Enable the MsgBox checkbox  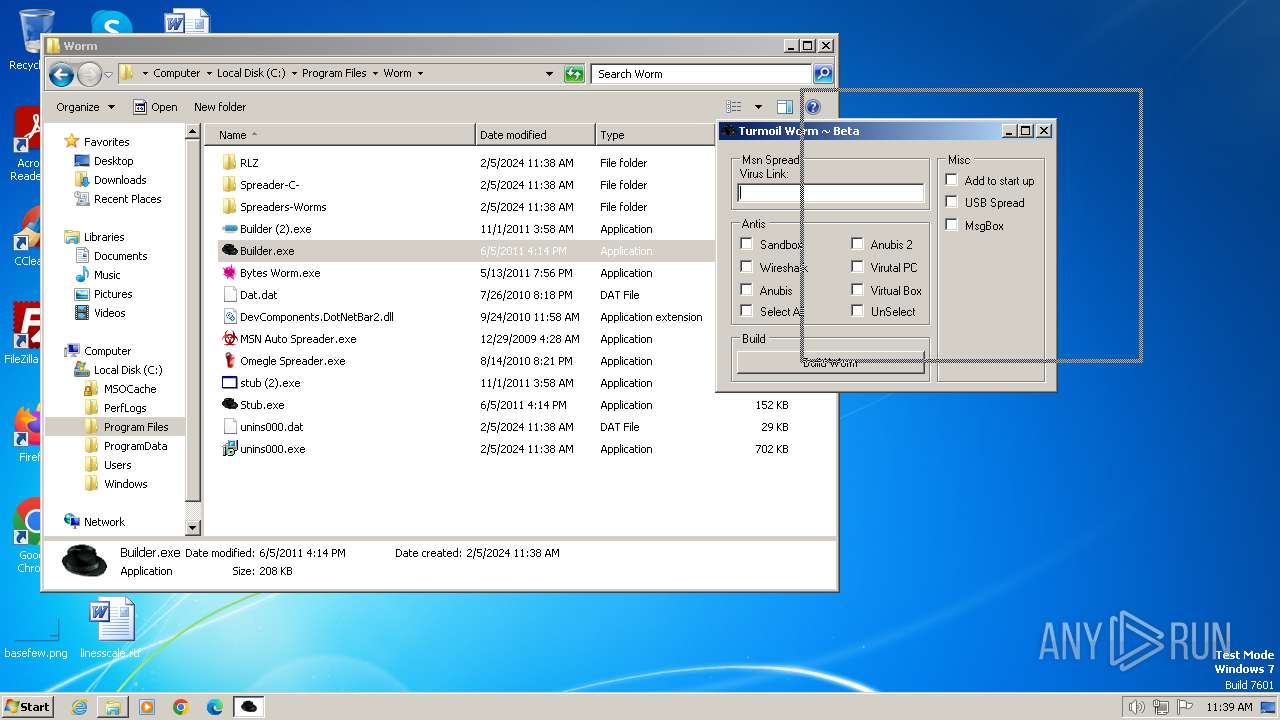point(952,225)
